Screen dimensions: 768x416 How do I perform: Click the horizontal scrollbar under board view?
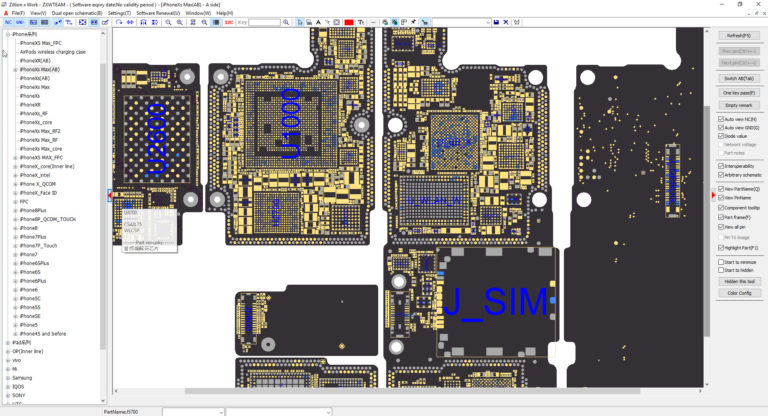pos(411,391)
